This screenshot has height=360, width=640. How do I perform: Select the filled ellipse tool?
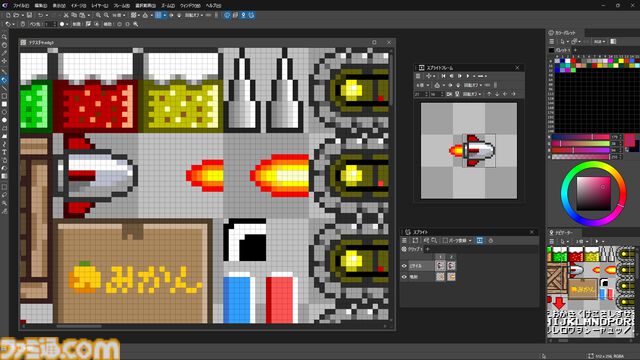[4, 120]
